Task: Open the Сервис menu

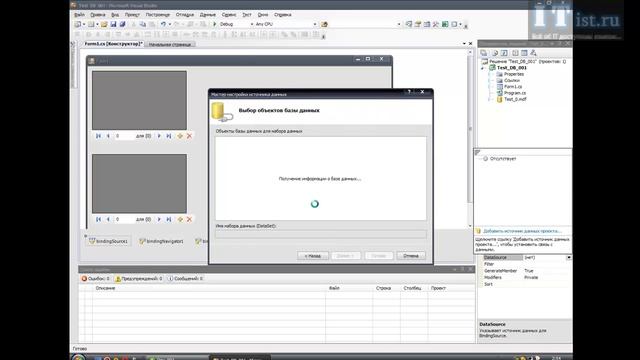Action: coord(229,15)
